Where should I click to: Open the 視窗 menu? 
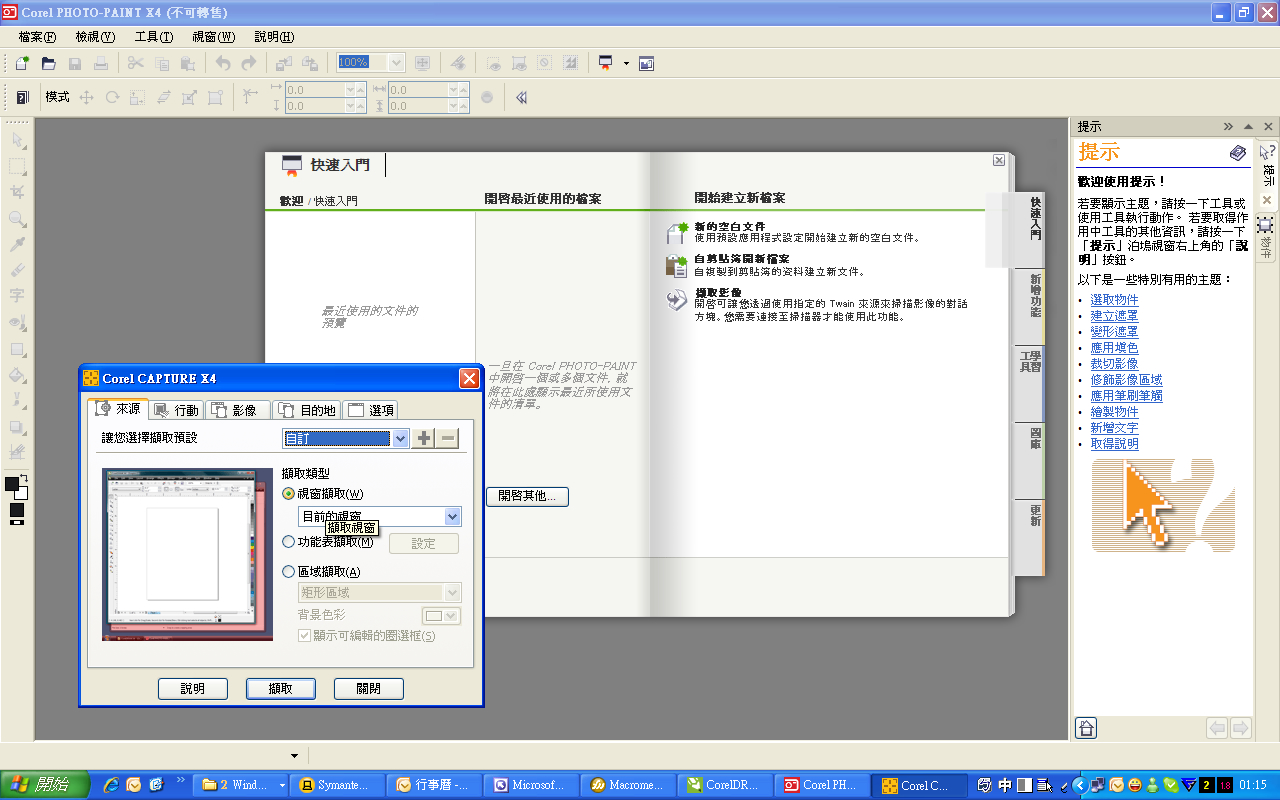click(x=213, y=37)
